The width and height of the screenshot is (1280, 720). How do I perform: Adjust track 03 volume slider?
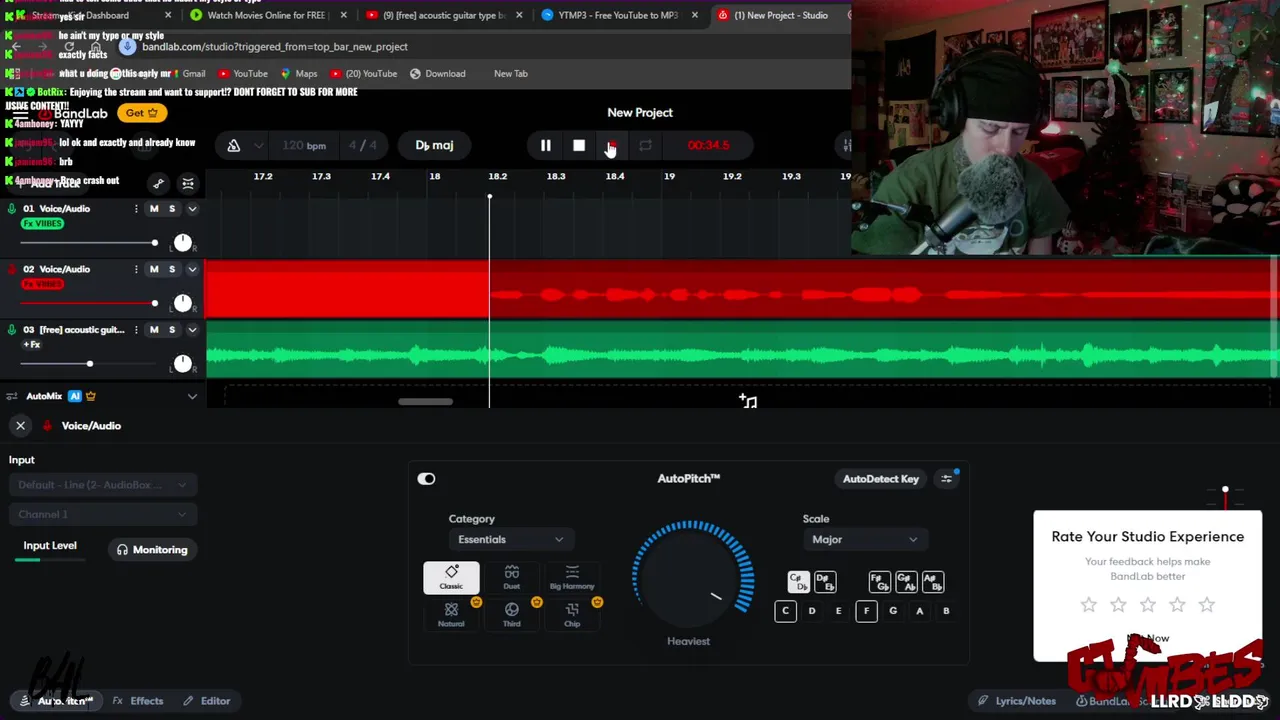pyautogui.click(x=88, y=364)
